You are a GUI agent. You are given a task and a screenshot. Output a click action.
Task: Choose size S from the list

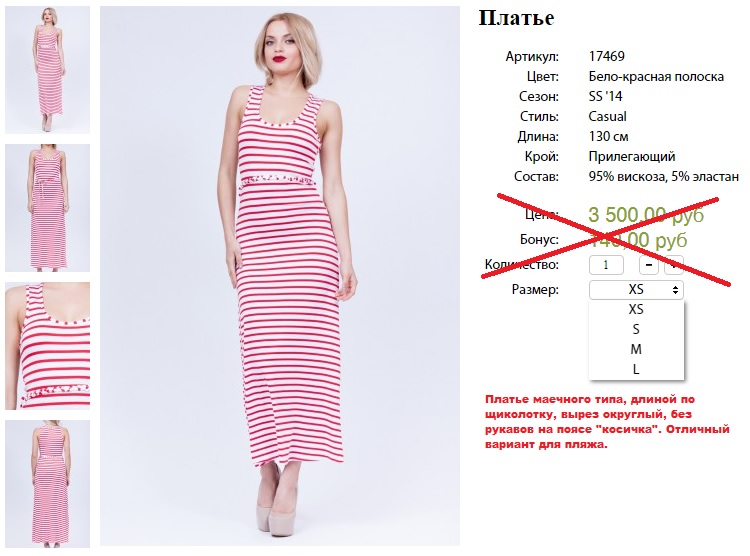[x=636, y=330]
